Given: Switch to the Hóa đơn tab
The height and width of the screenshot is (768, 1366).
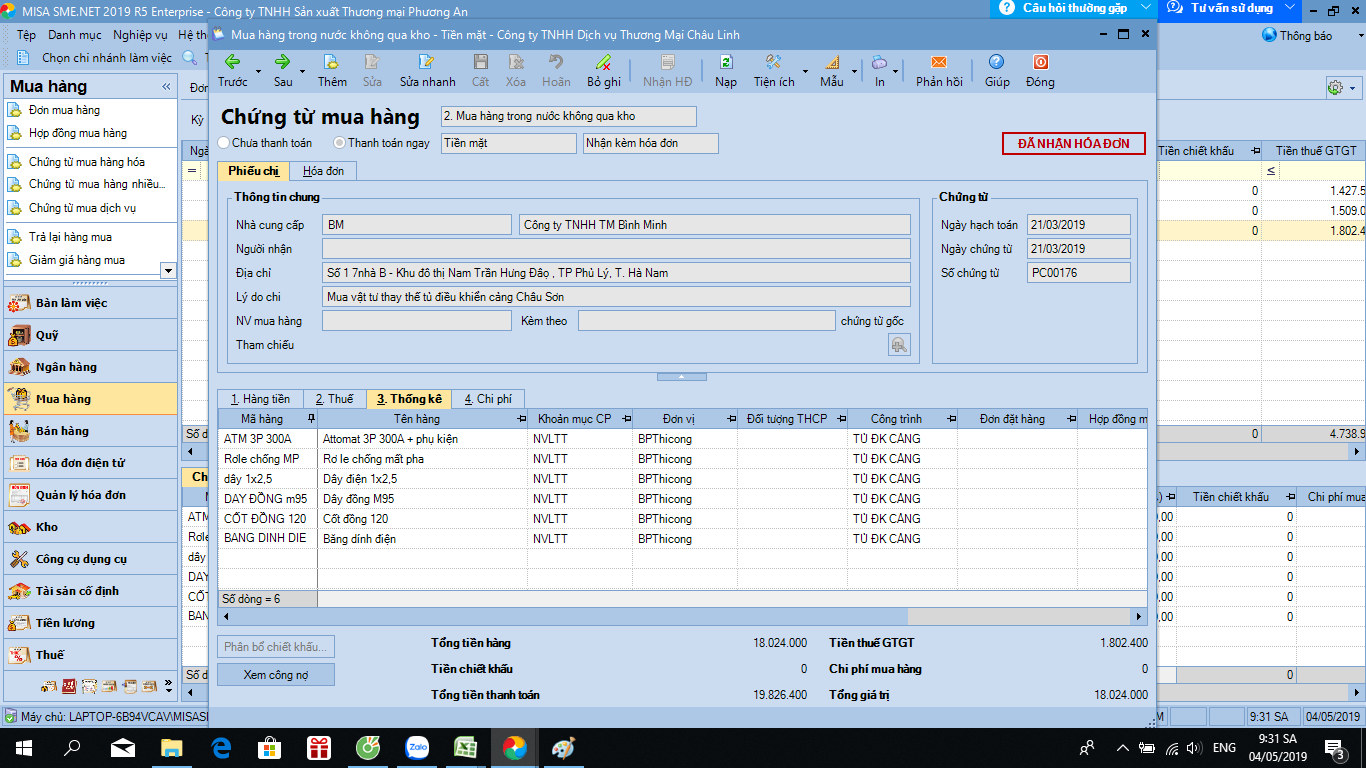Looking at the screenshot, I should click(x=324, y=171).
